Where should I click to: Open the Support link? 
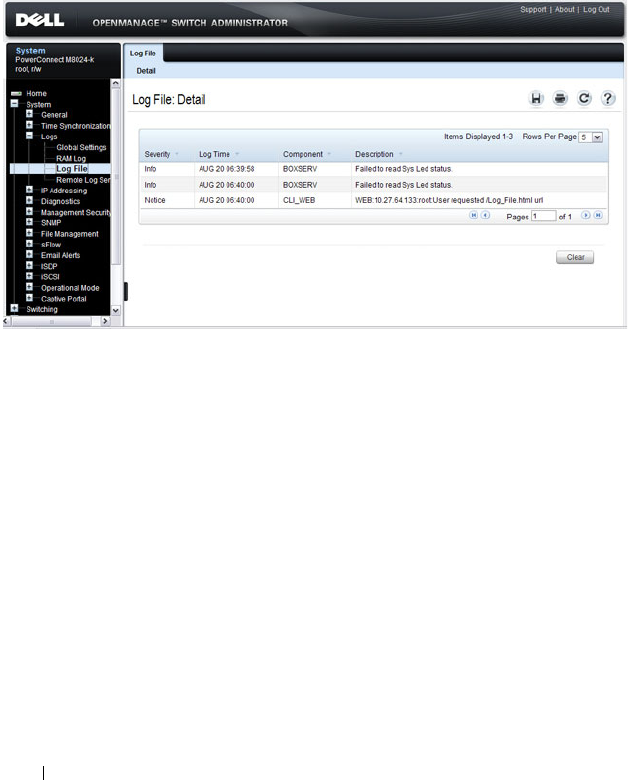pyautogui.click(x=533, y=9)
